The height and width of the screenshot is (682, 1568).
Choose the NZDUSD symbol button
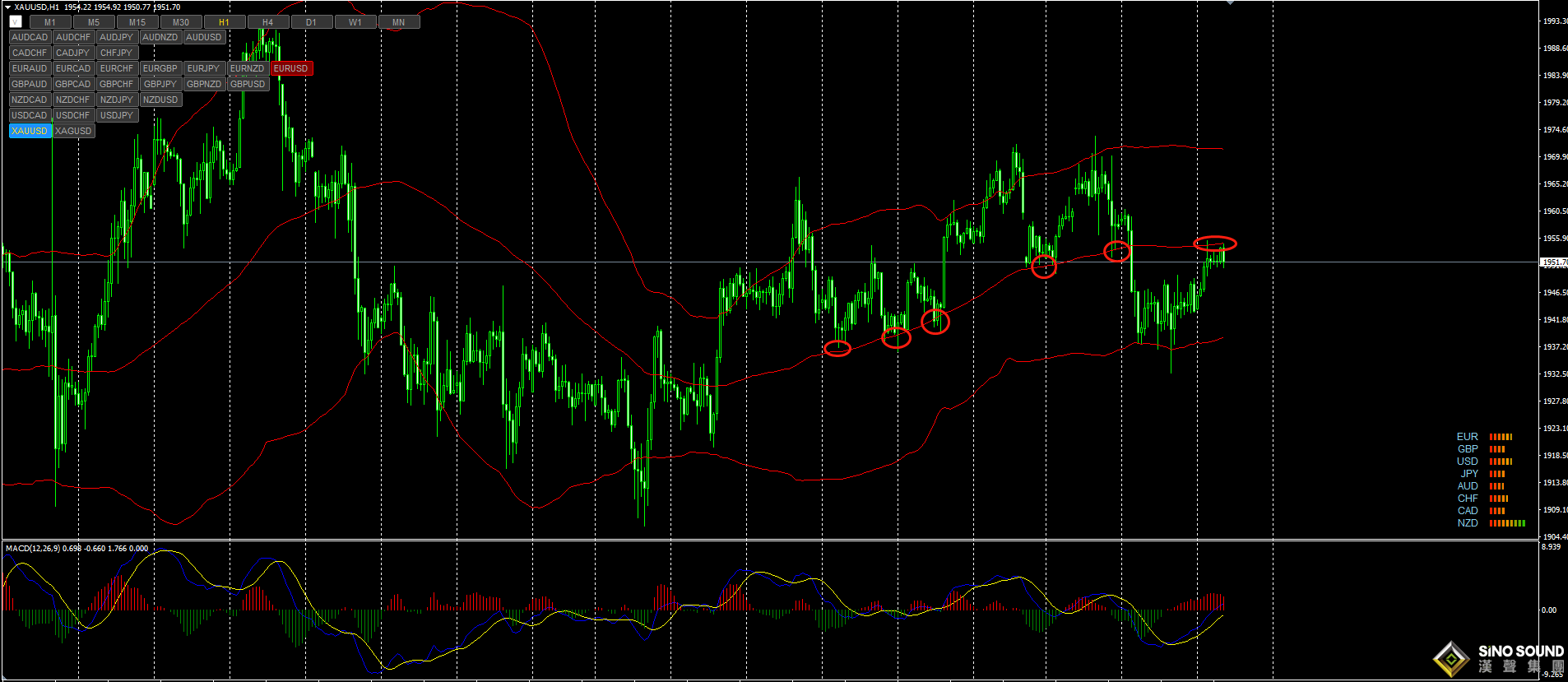coord(160,100)
